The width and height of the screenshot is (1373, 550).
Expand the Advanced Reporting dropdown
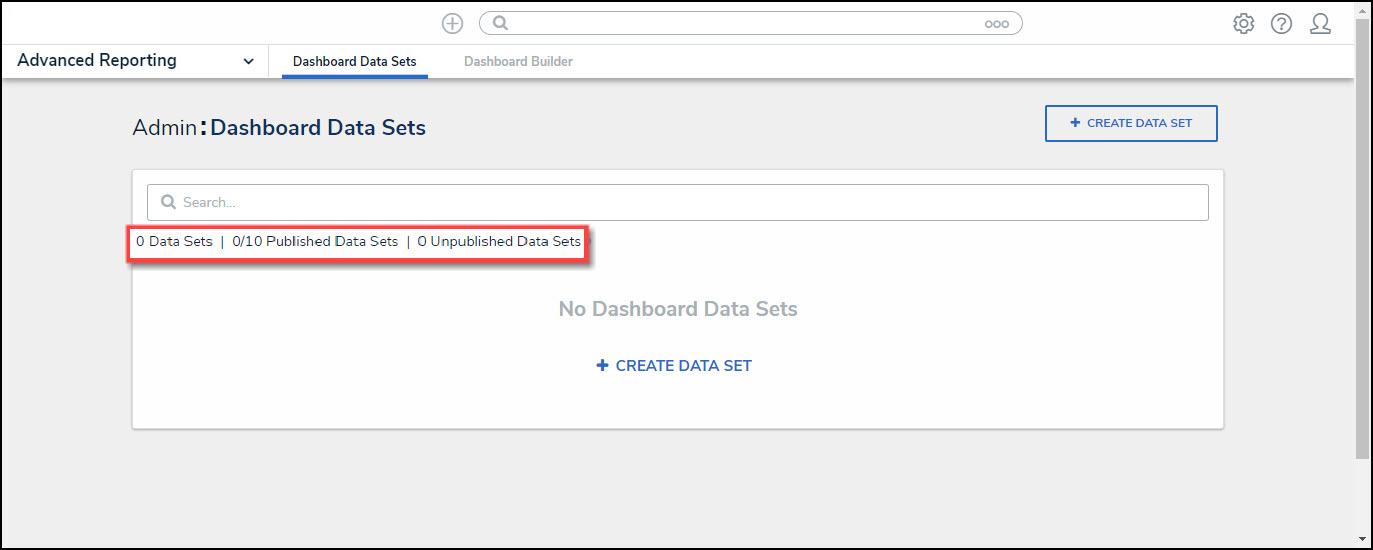(248, 61)
